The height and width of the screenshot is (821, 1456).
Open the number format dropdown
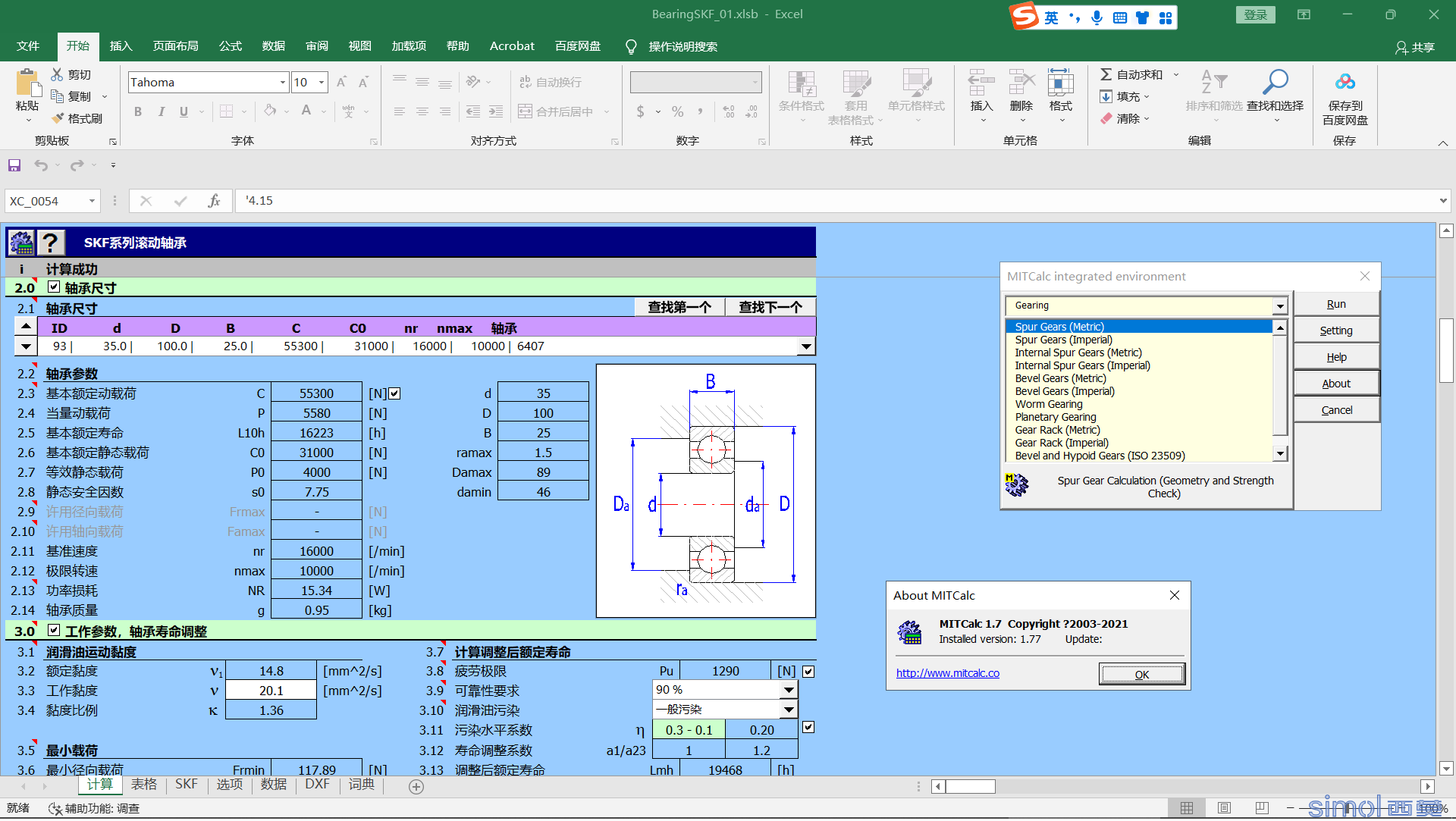point(755,82)
